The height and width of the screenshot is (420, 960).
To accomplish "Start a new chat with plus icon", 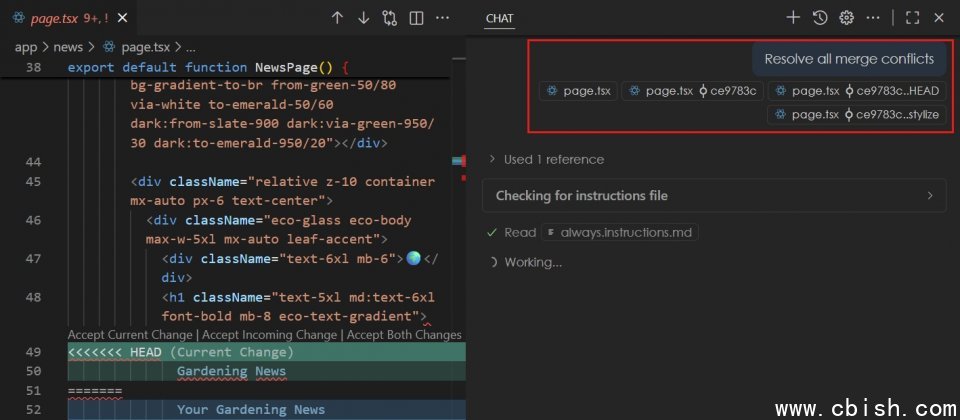I will pos(793,17).
